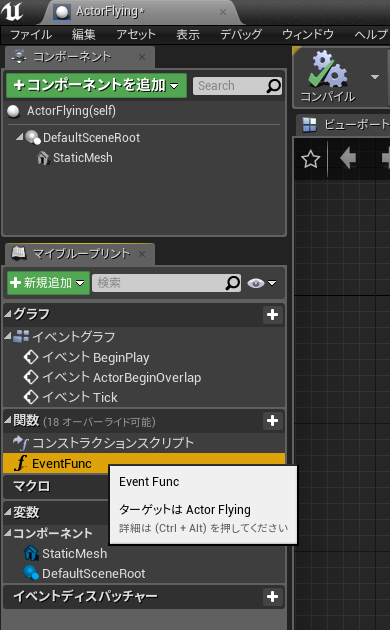The height and width of the screenshot is (630, 390).
Task: Click the back arrow navigation icon
Action: [x=348, y=158]
